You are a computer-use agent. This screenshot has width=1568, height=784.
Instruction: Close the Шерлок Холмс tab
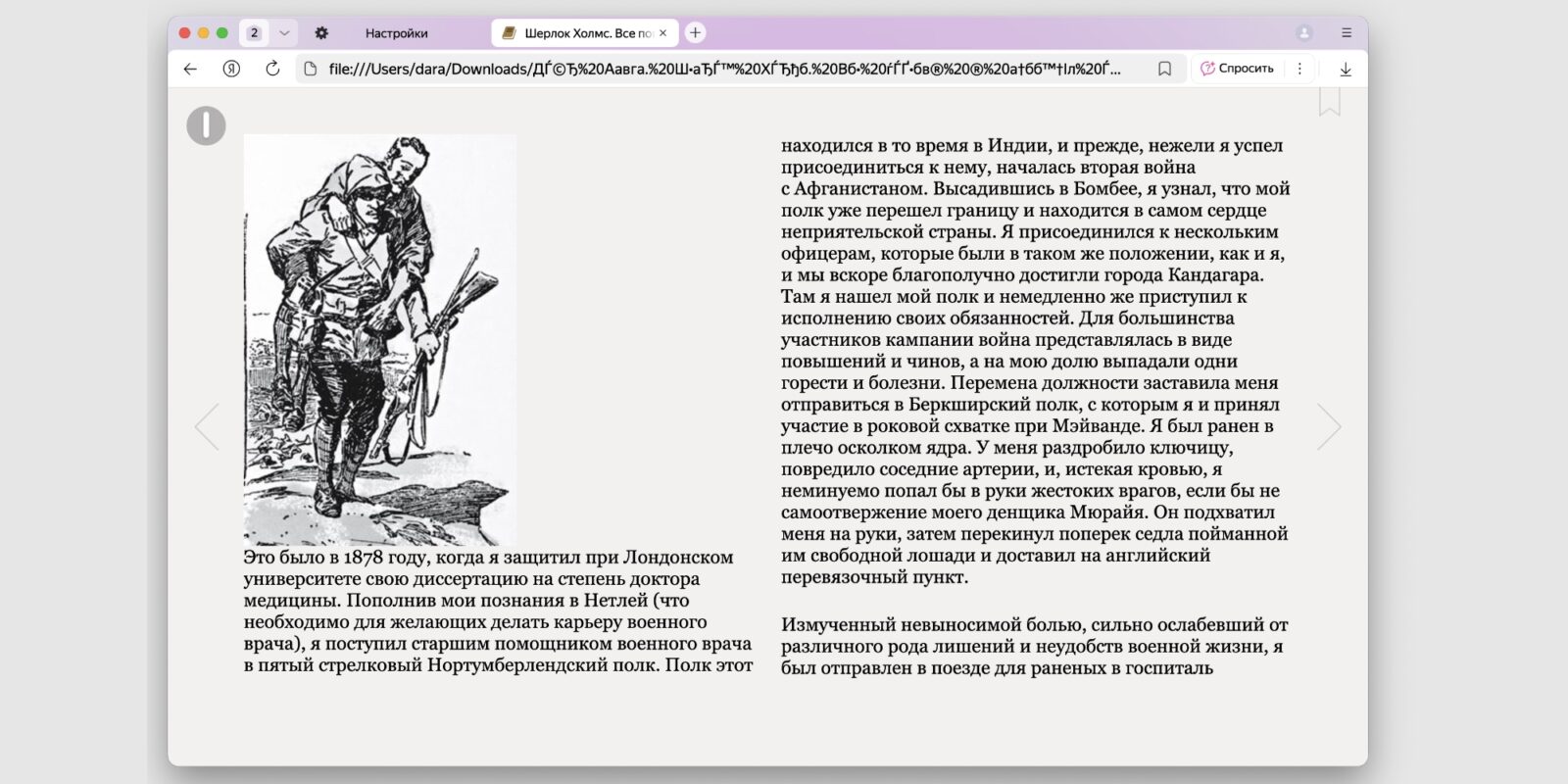pos(662,33)
